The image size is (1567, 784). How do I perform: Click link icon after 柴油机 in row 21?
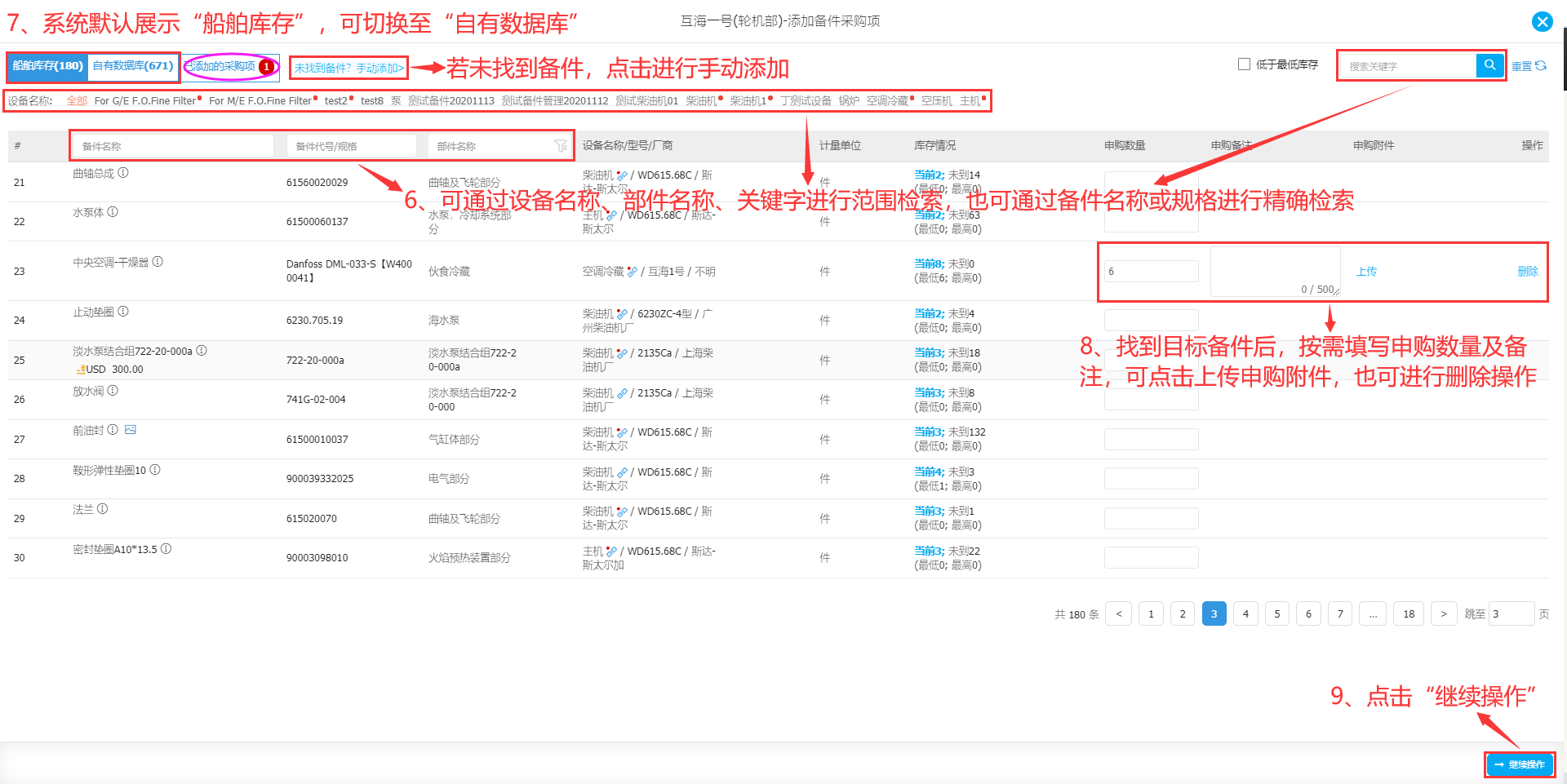pyautogui.click(x=622, y=175)
